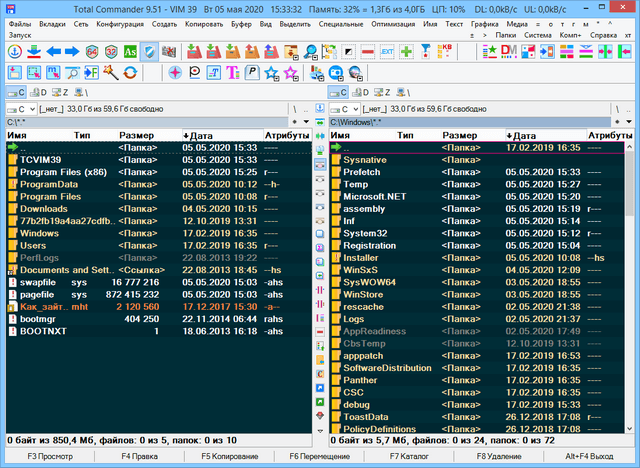Click the red minus toolbar icon
Viewport: 640px width, 468px height.
click(367, 50)
